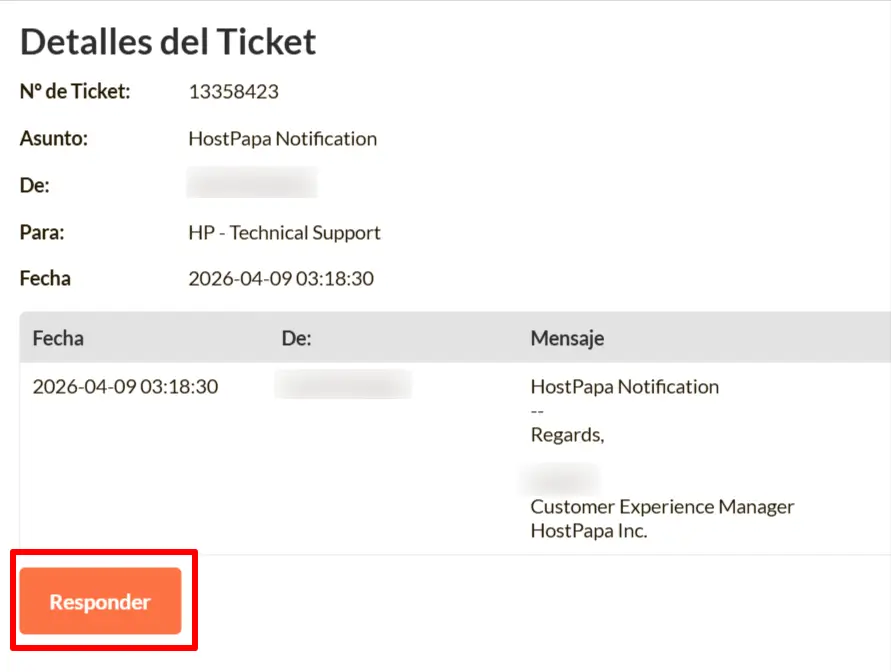
Task: Click the date in the message table row
Action: point(125,387)
